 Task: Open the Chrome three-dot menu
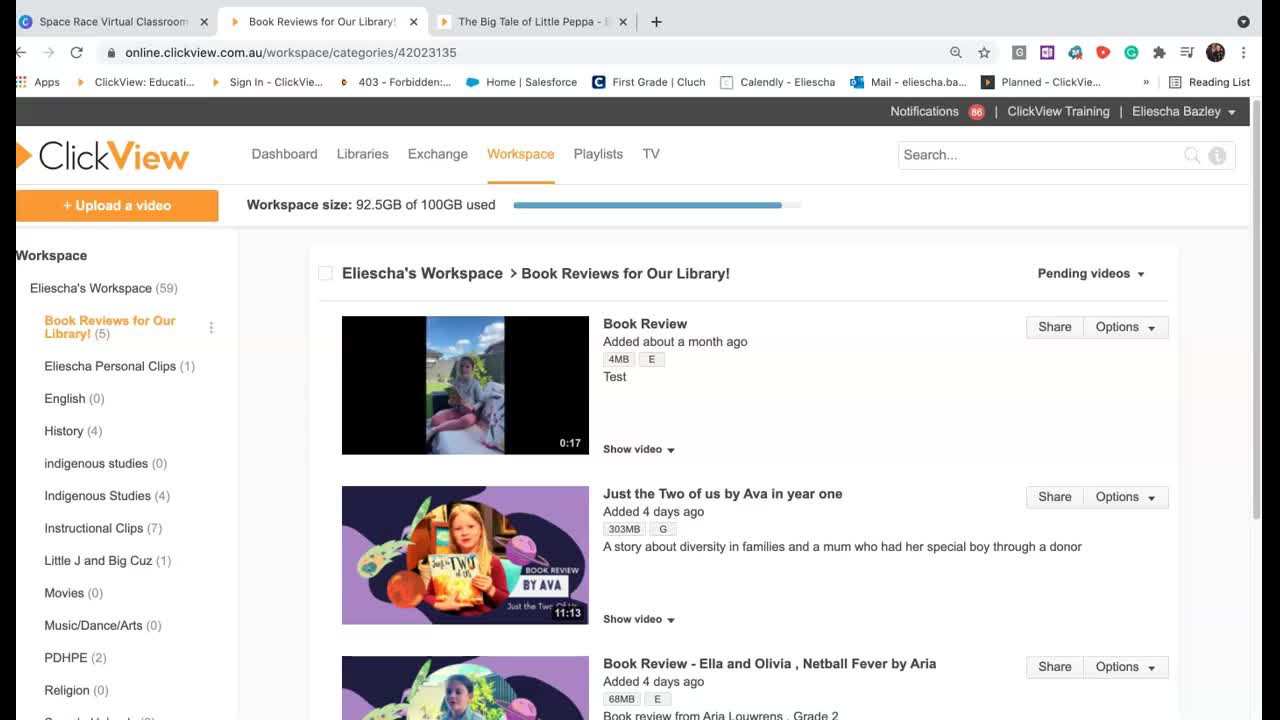click(1243, 52)
